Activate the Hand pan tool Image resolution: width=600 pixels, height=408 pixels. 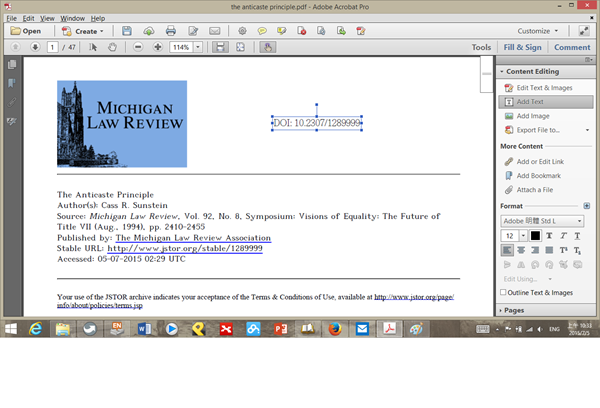coord(112,47)
